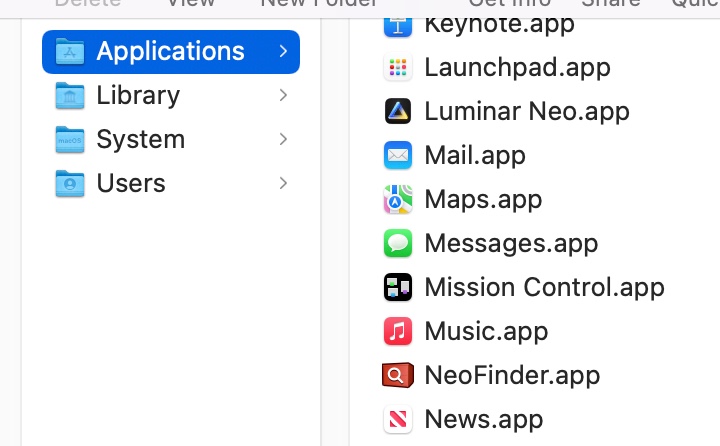Click the Applications folder name
Screen dimensions: 720x446
click(x=170, y=51)
